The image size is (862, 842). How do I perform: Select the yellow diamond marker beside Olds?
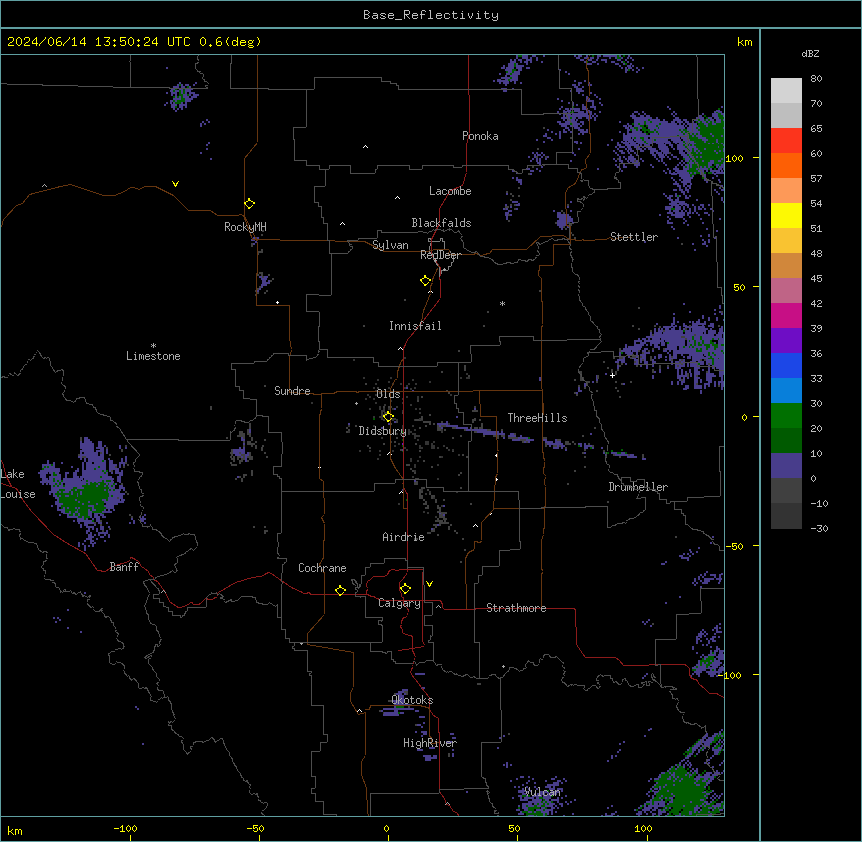[x=388, y=416]
